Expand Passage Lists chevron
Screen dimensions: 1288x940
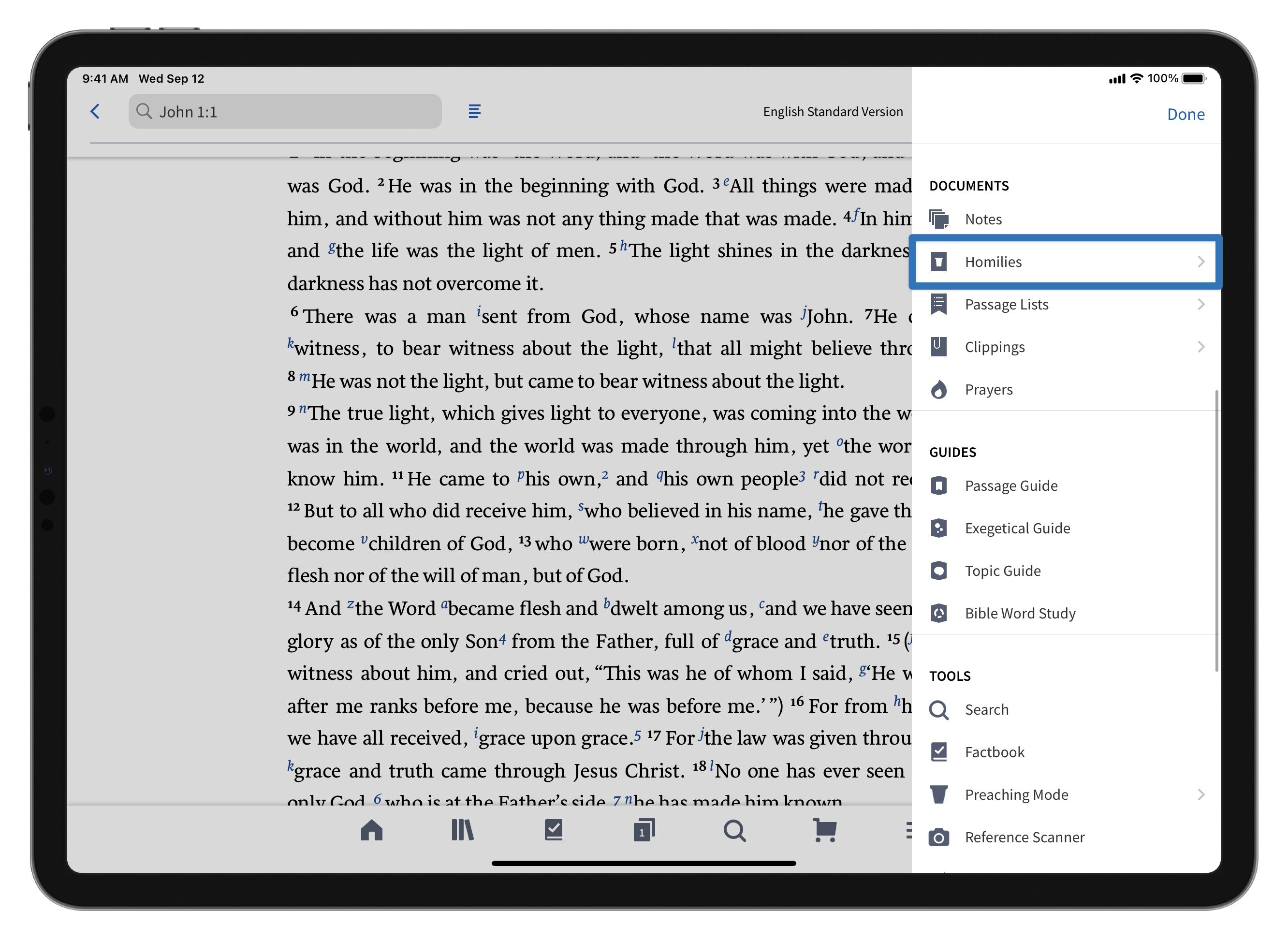[x=1201, y=305]
